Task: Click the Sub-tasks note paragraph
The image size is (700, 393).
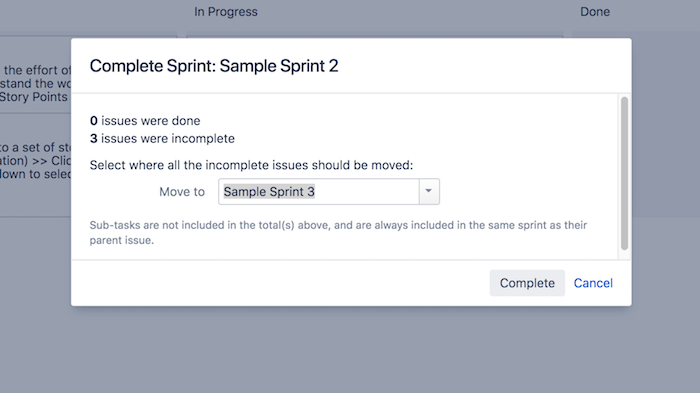Action: (338, 232)
